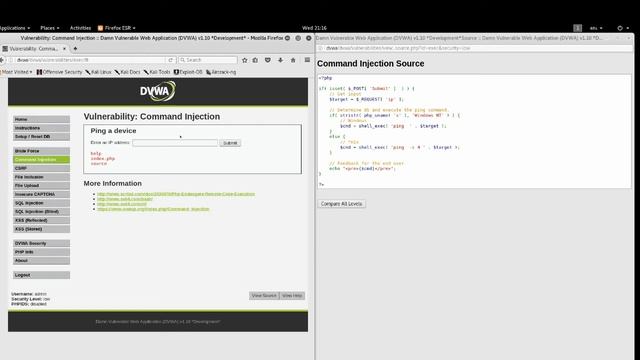
Task: Open the Kali Linux bookmark
Action: pyautogui.click(x=98, y=72)
